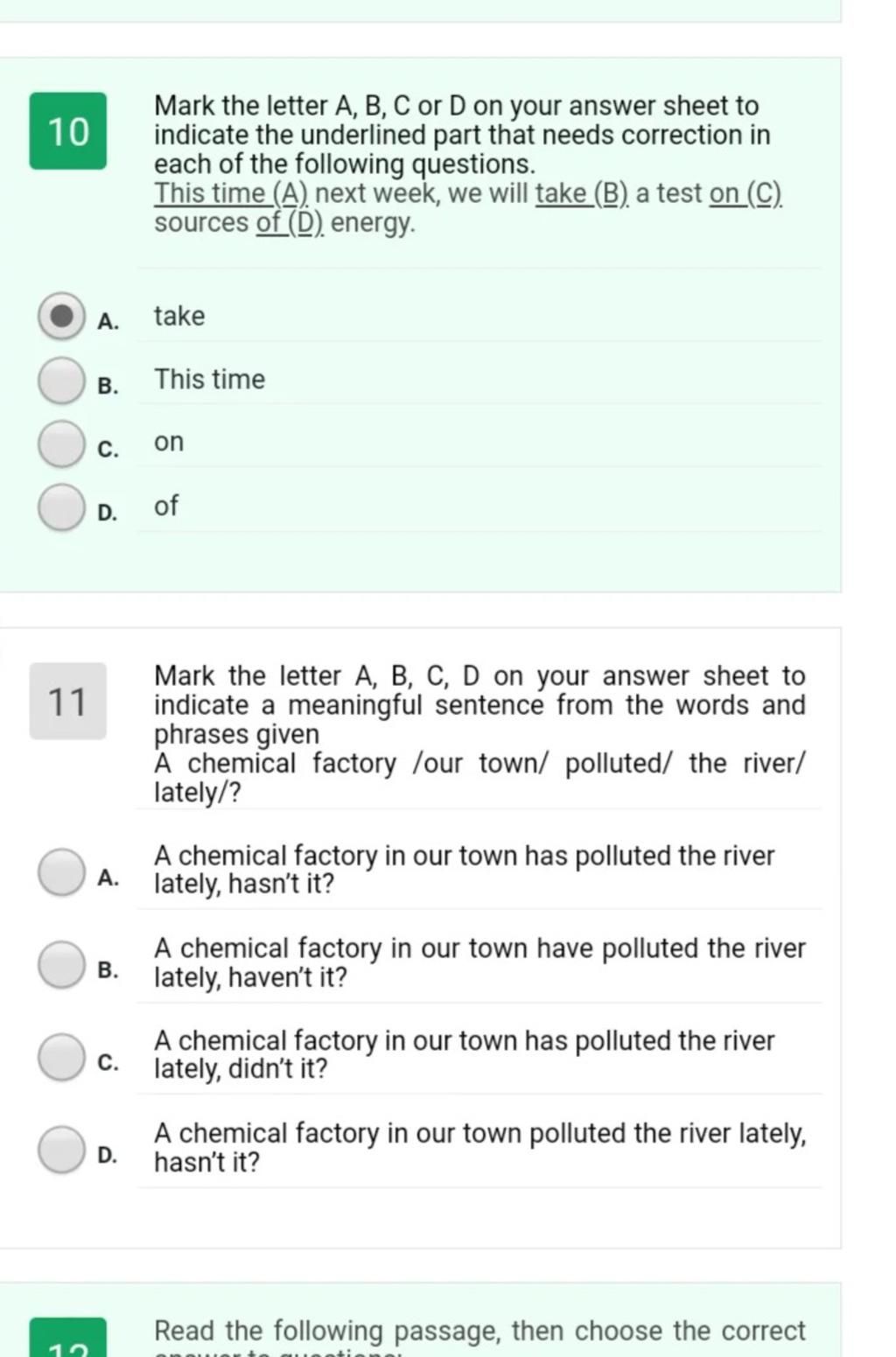Screen dimensions: 896x1357
Task: Choose radio option C 'on'
Action: tap(61, 444)
